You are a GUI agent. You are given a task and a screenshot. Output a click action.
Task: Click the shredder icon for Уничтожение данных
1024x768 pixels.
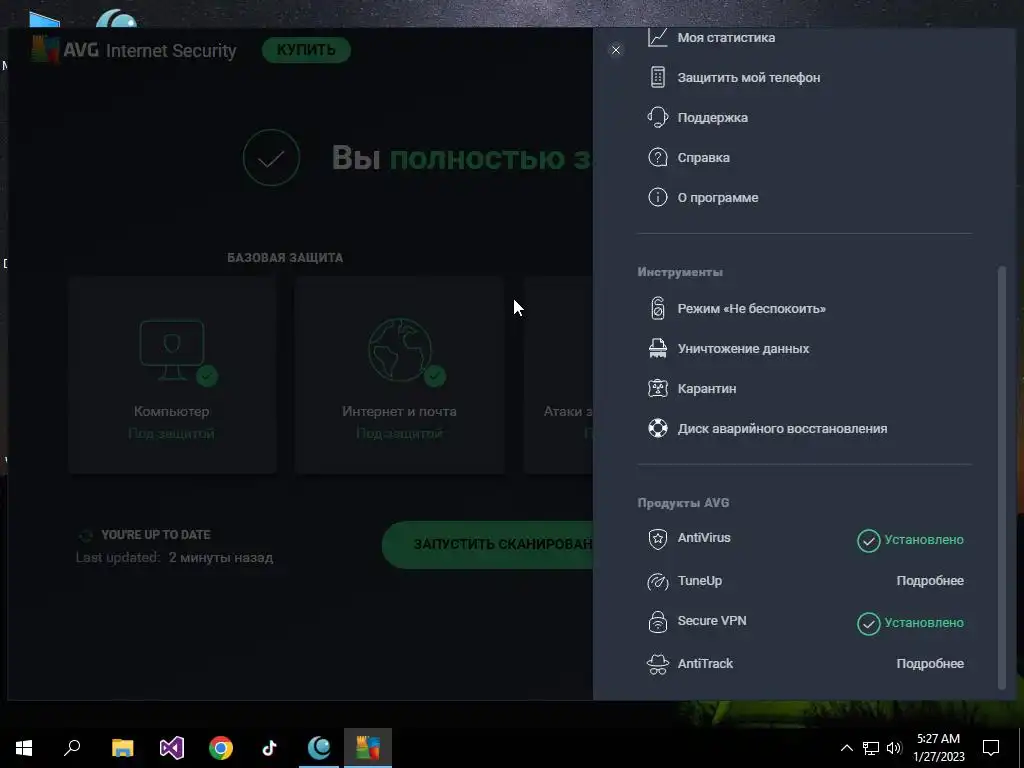click(658, 348)
